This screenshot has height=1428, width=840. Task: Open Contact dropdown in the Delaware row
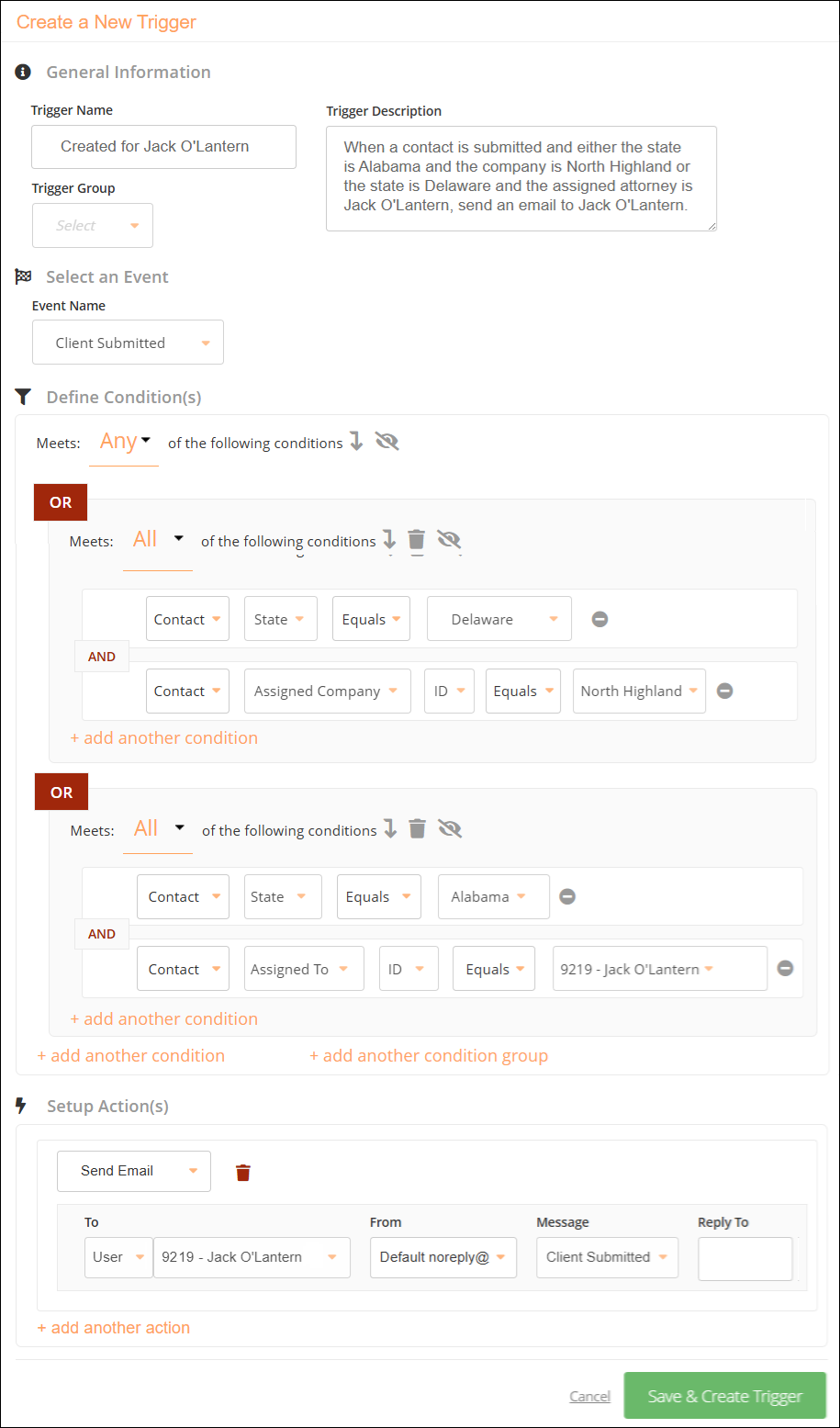[187, 619]
